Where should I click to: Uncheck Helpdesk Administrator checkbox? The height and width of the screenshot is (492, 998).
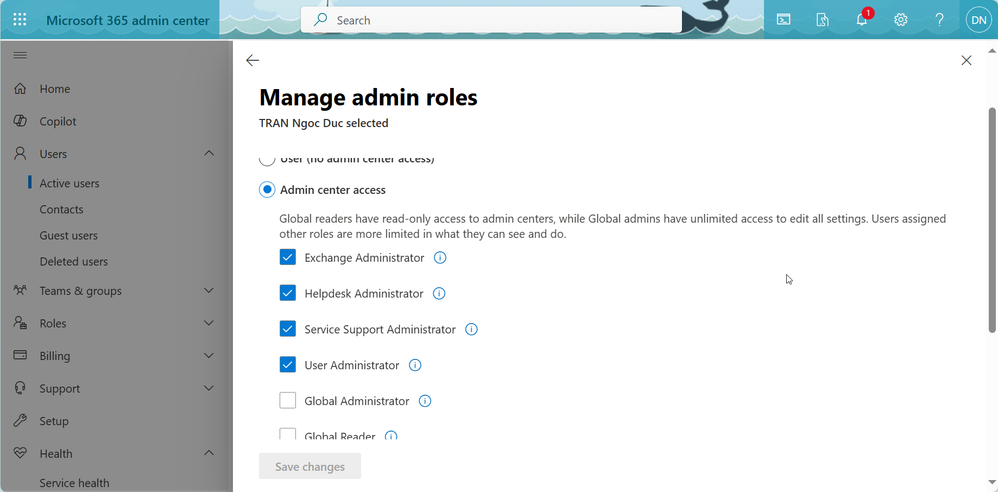tap(288, 293)
